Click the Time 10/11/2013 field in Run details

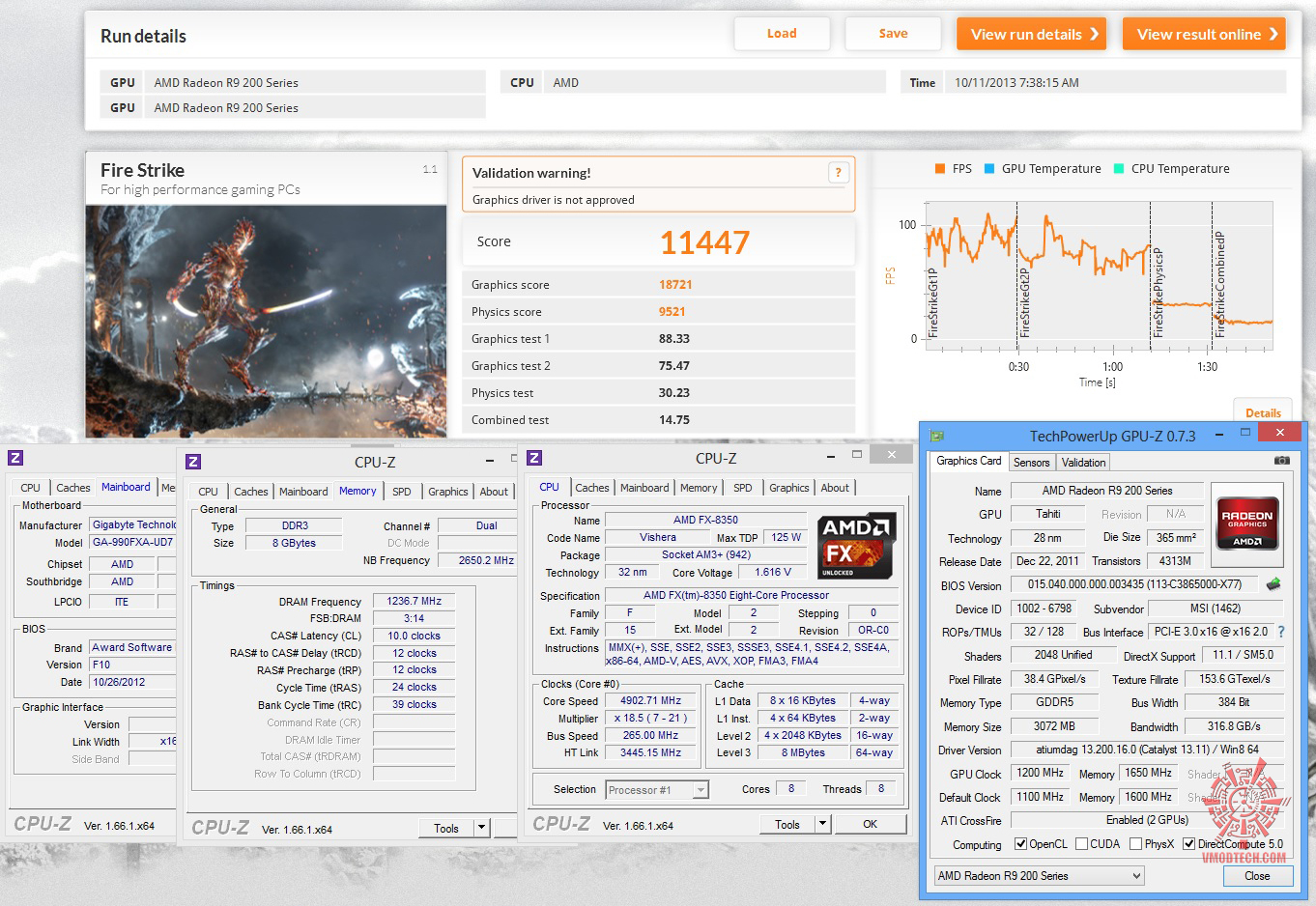pyautogui.click(x=1116, y=82)
